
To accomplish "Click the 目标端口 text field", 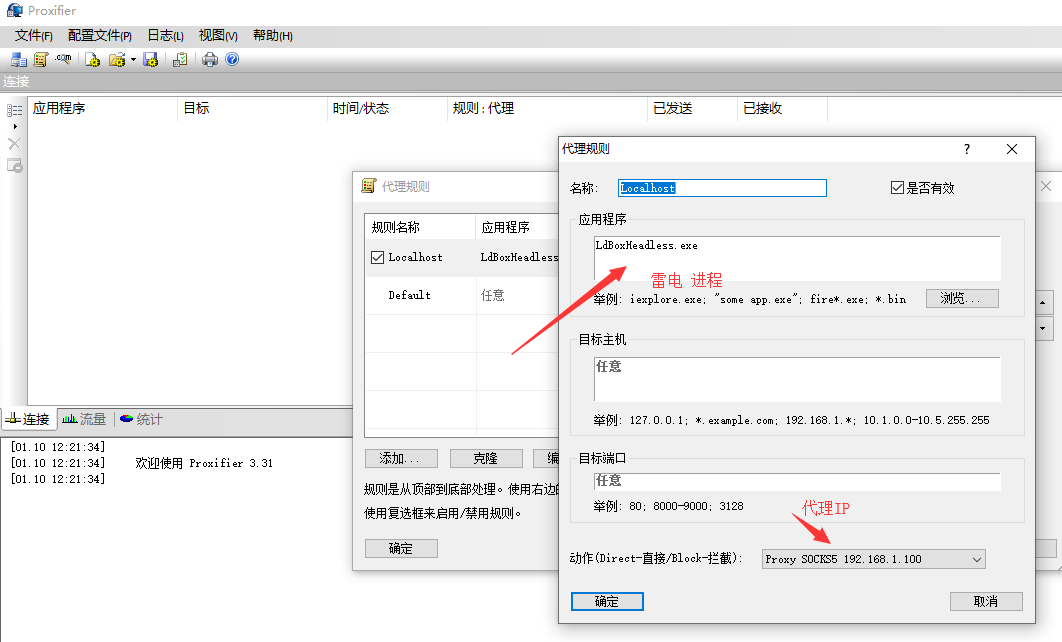I will click(x=797, y=482).
